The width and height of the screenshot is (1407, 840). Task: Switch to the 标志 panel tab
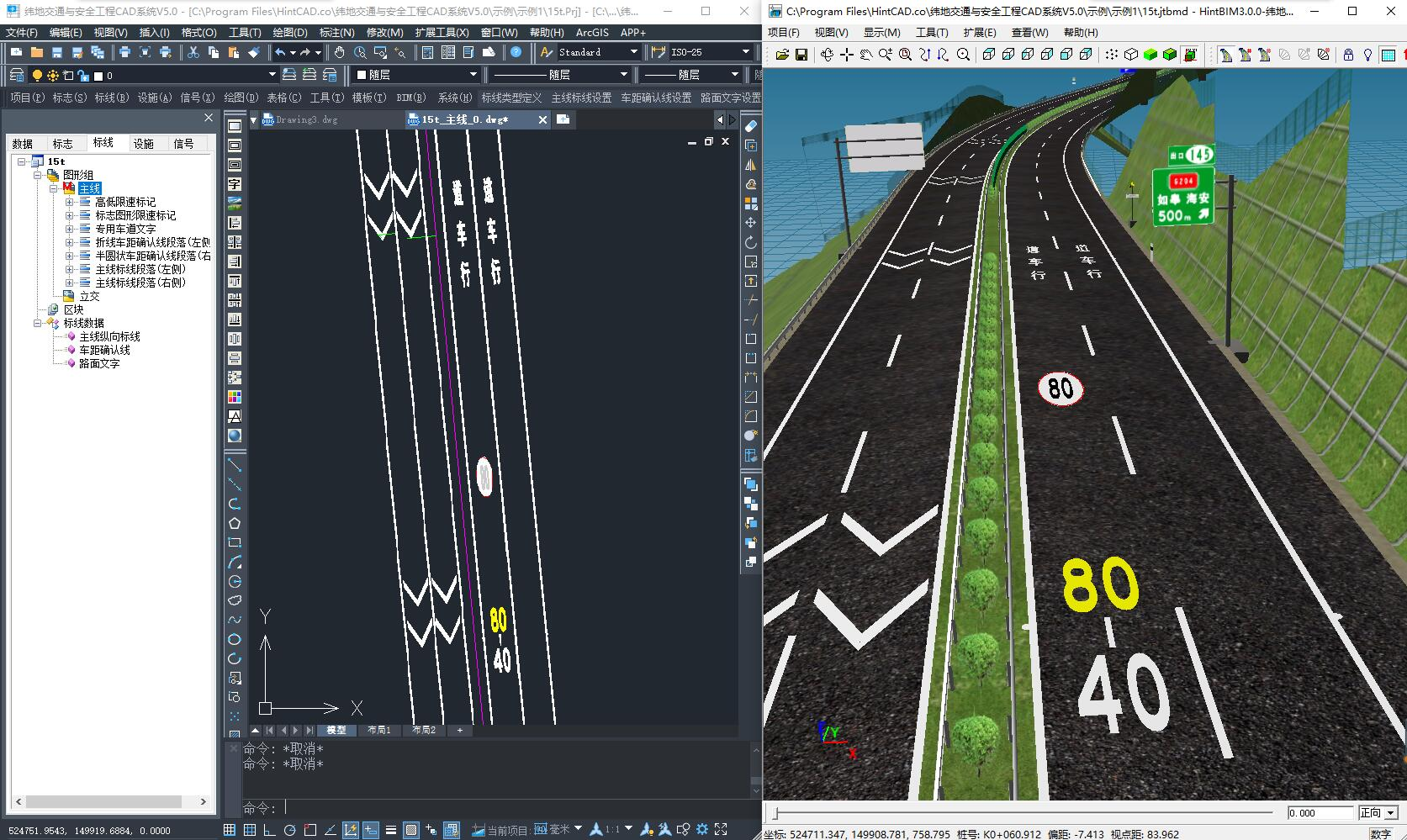tap(63, 144)
